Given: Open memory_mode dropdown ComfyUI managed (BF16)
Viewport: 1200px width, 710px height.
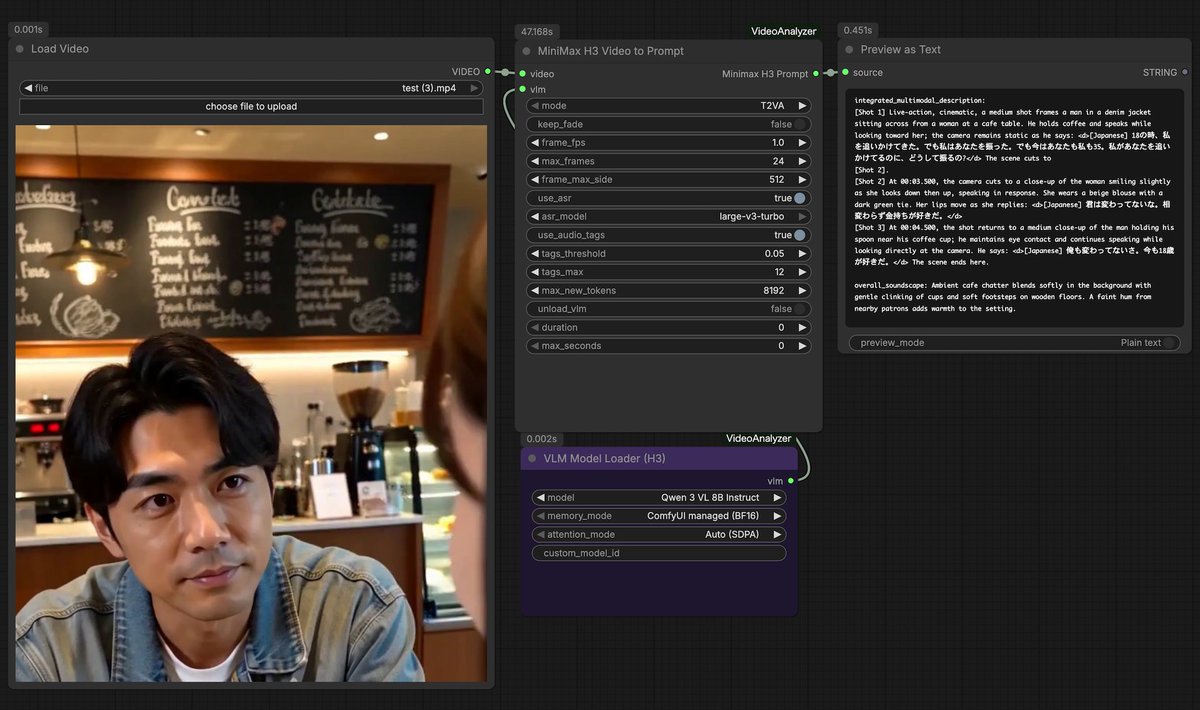Looking at the screenshot, I should click(x=659, y=516).
